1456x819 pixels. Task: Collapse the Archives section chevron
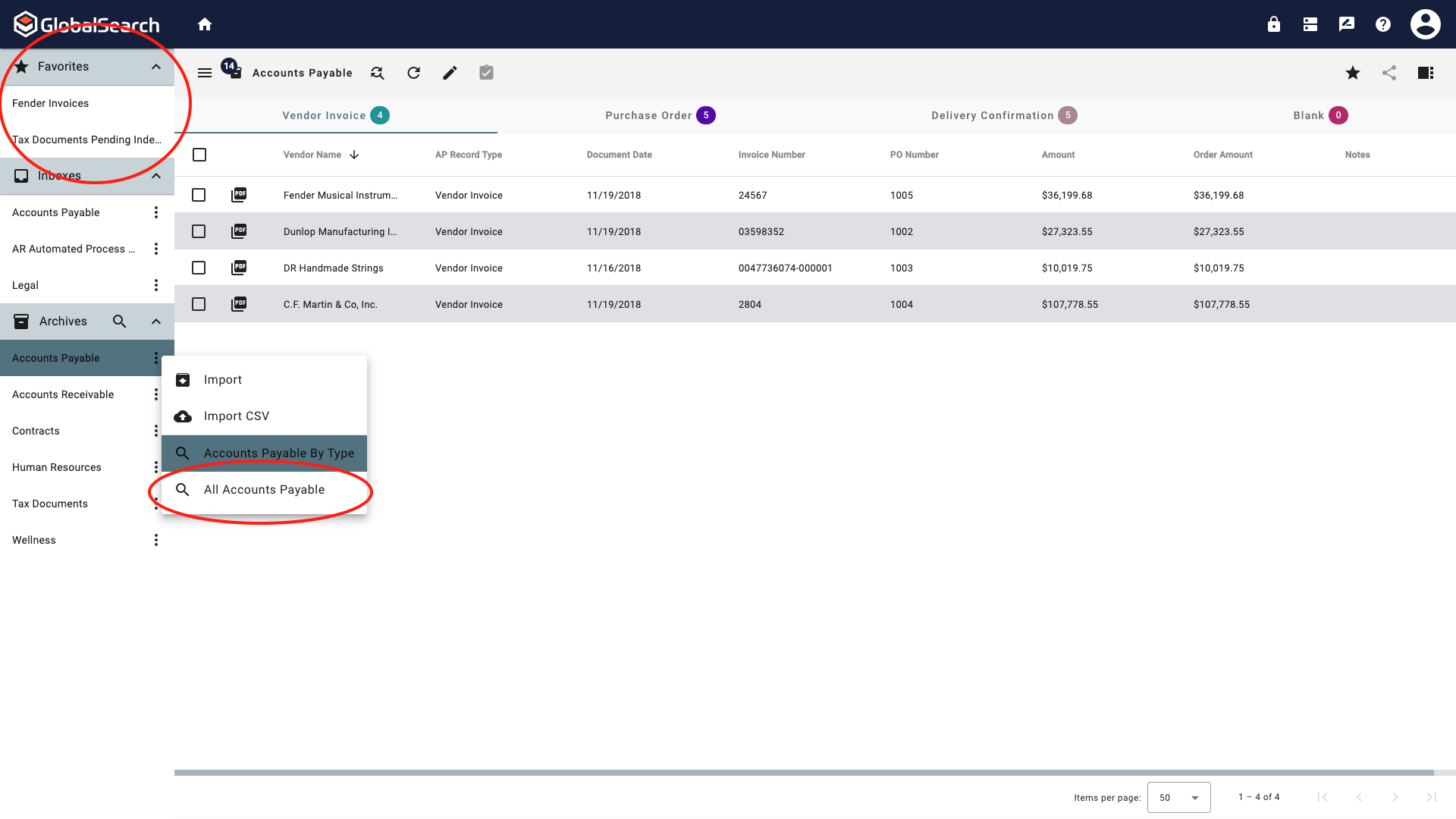point(156,322)
